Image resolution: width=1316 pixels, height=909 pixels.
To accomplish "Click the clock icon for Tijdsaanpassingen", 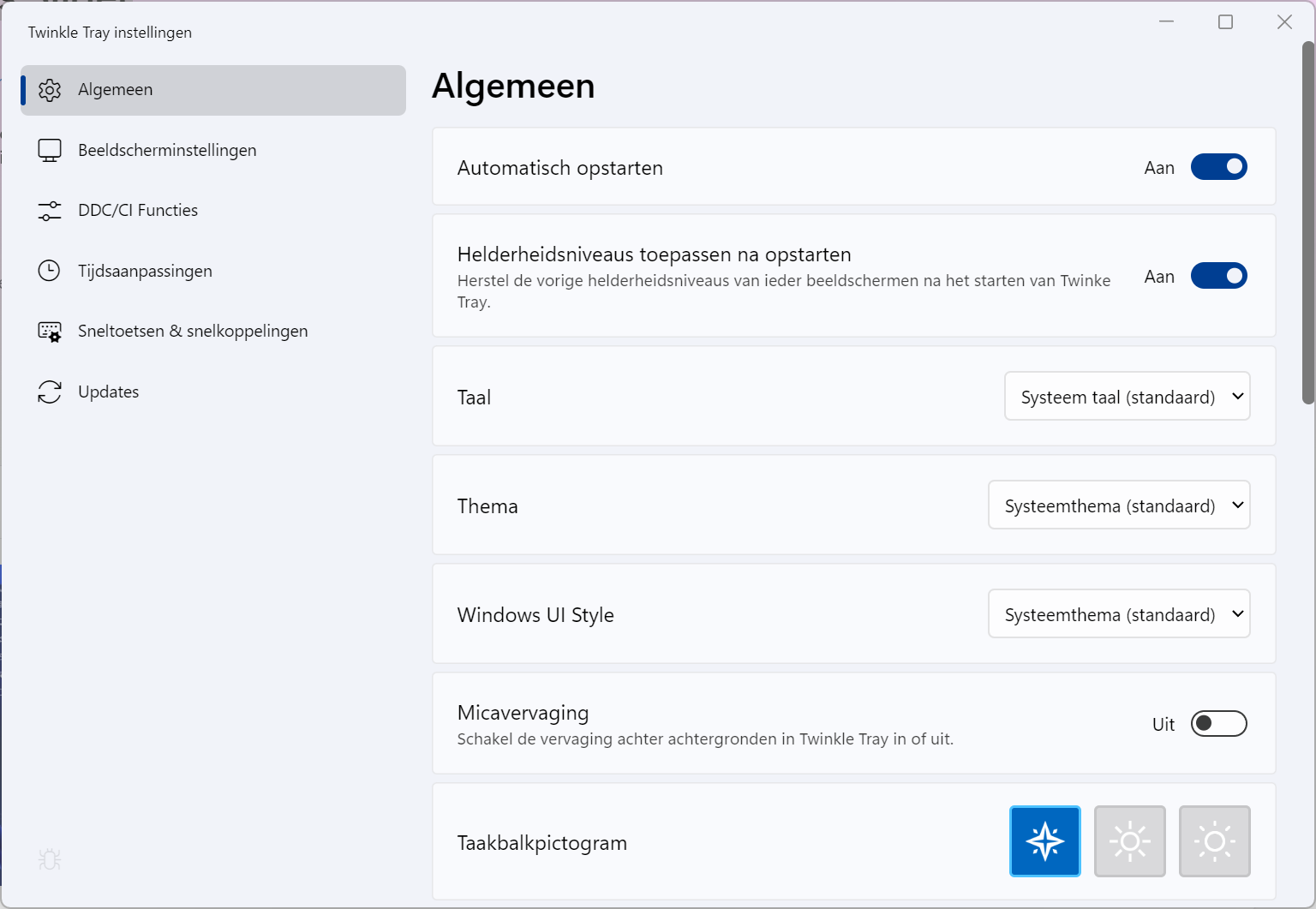I will click(x=50, y=270).
